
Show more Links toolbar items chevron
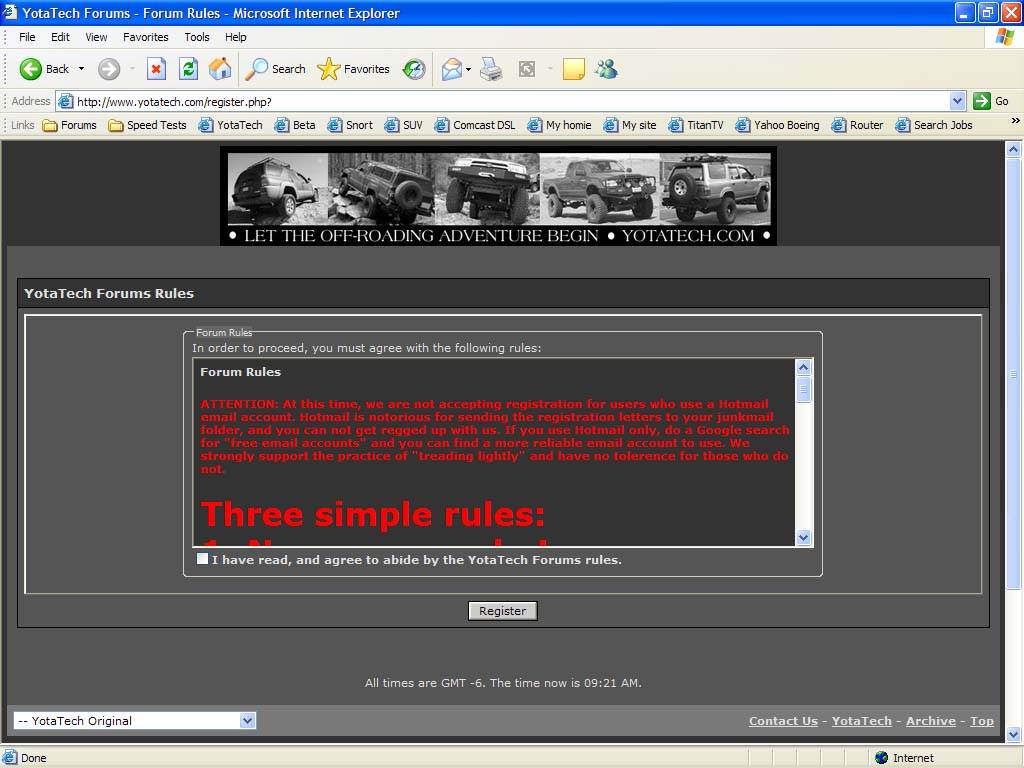[1015, 121]
